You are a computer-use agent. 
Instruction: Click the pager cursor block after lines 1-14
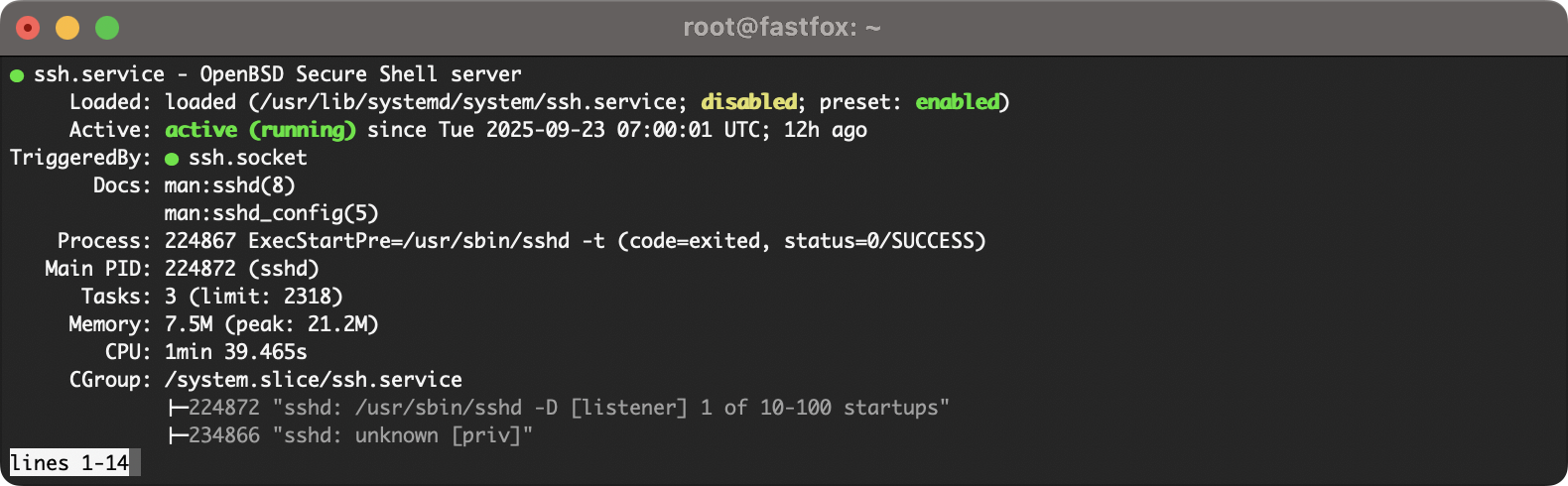[x=136, y=463]
